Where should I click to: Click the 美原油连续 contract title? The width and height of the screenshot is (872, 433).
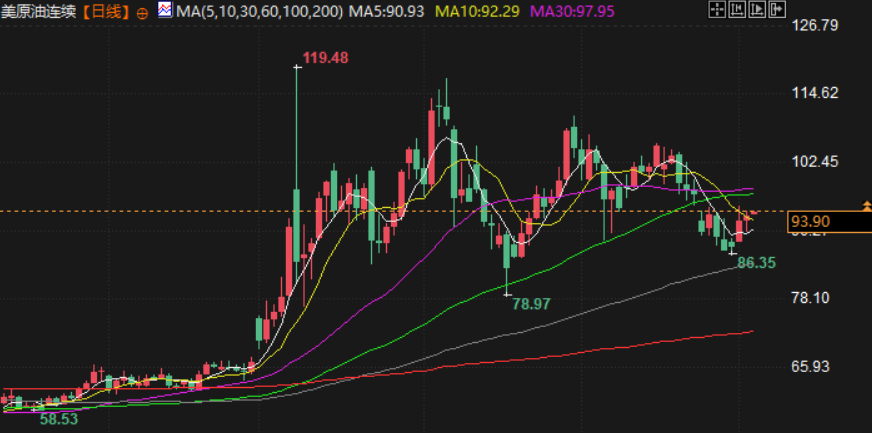39,12
